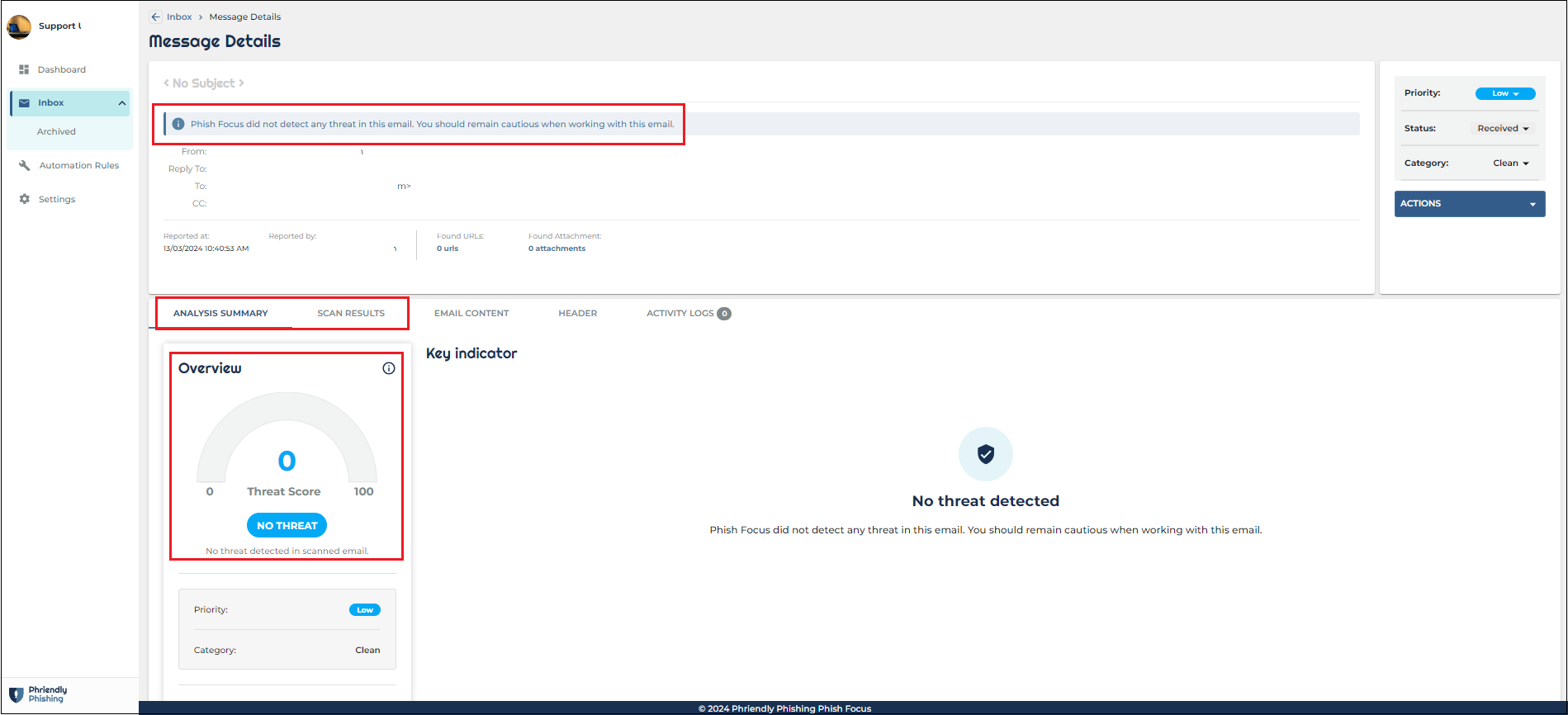Click the Activity Logs count badge

click(724, 314)
